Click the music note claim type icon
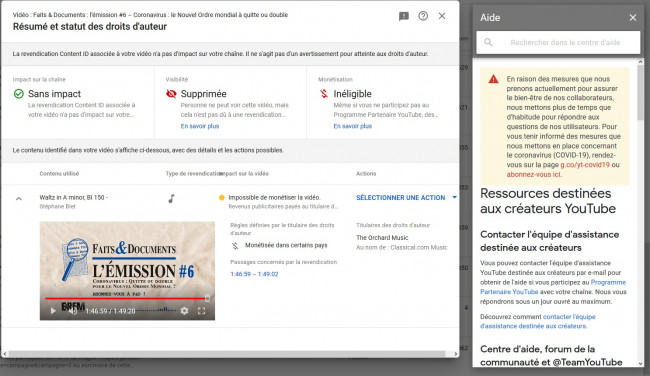This screenshot has height=376, width=650. [171, 199]
